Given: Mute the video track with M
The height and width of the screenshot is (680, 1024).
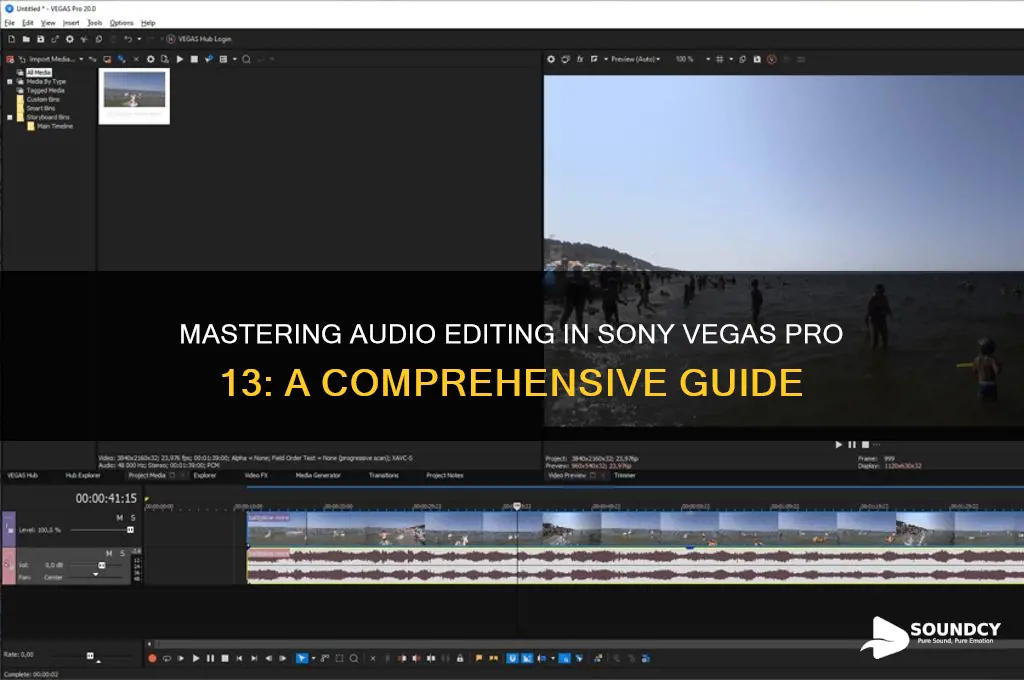Looking at the screenshot, I should 120,517.
